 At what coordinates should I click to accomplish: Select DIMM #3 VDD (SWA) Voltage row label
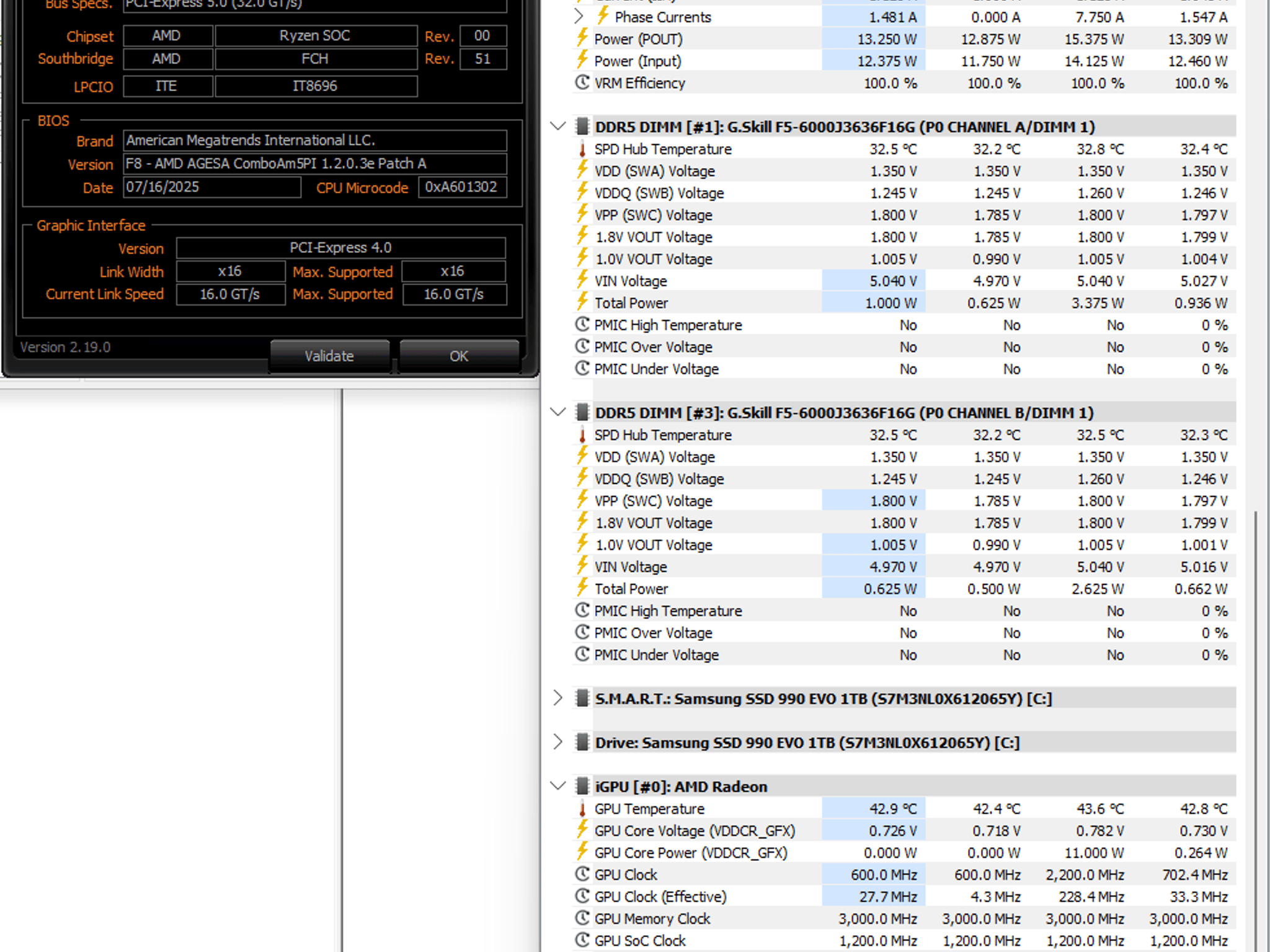pyautogui.click(x=655, y=457)
